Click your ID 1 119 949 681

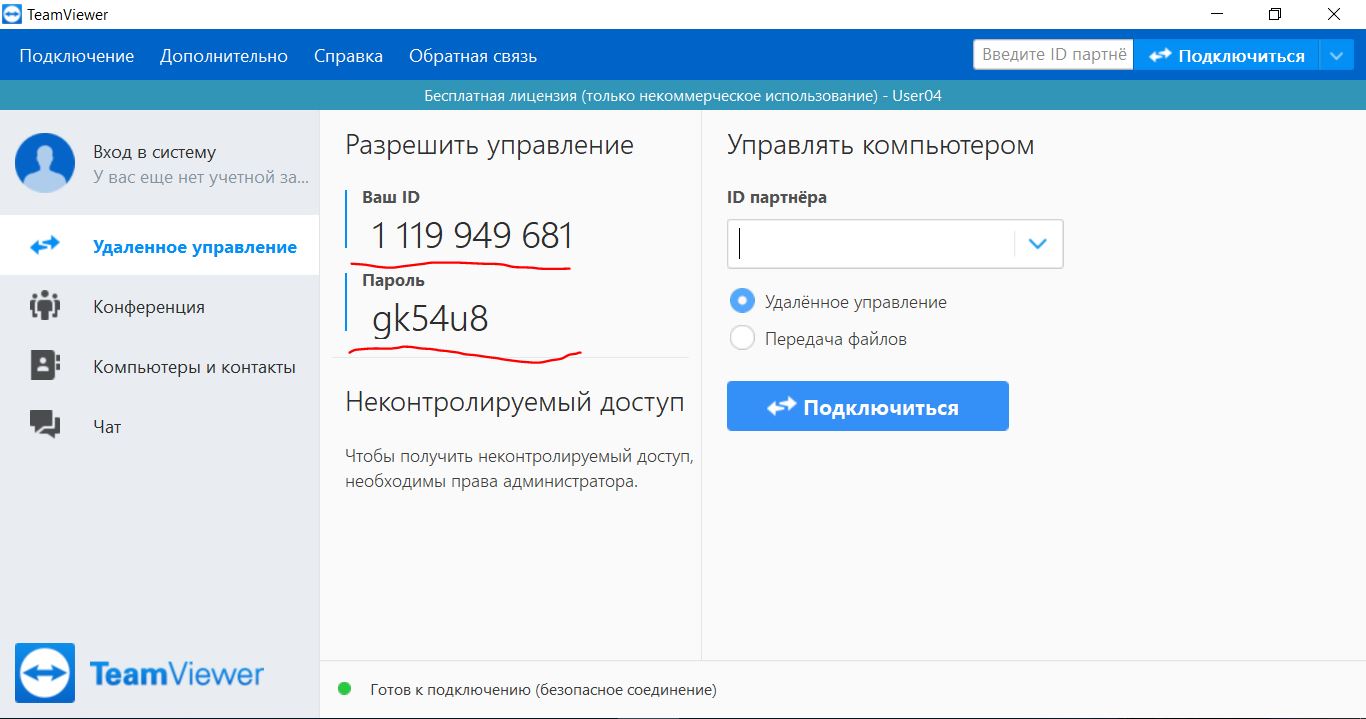click(x=472, y=236)
